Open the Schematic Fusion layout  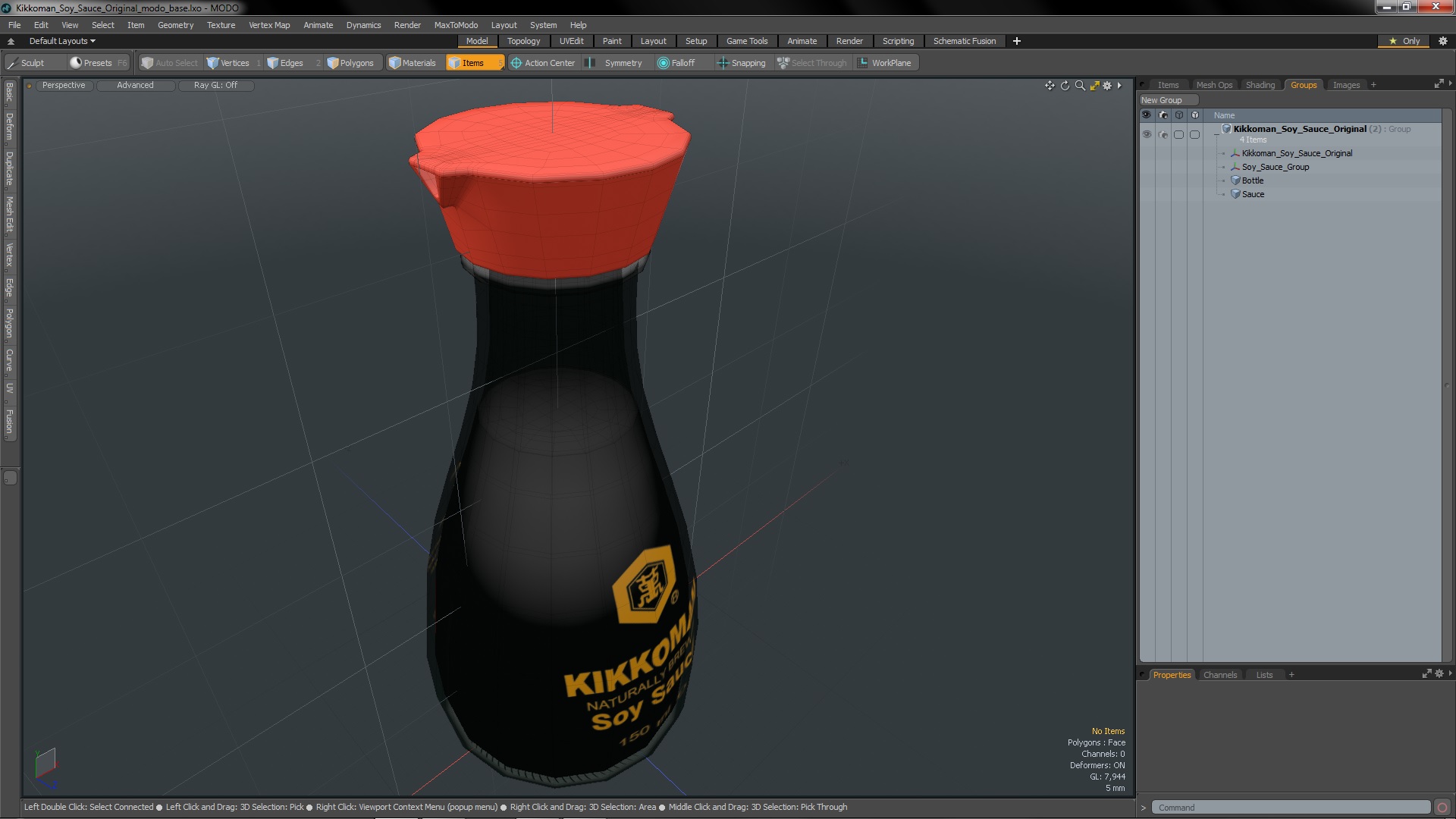click(964, 41)
